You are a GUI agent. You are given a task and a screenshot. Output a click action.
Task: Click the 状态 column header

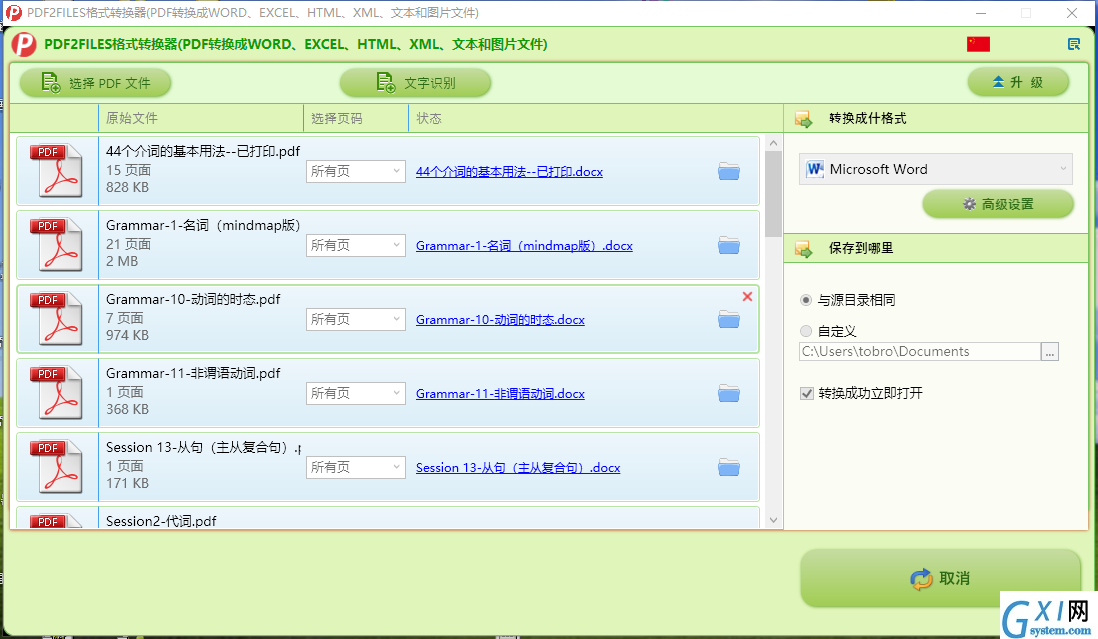point(595,118)
